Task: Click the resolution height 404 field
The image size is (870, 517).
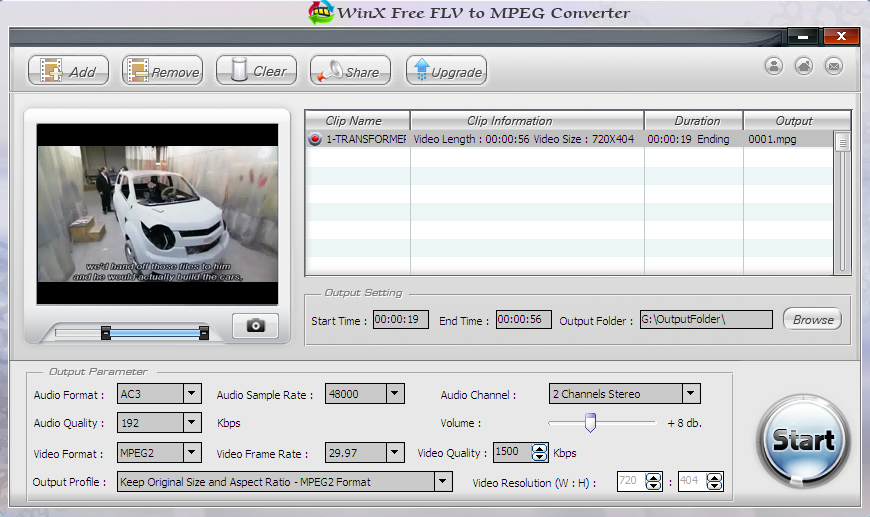Action: pos(692,481)
